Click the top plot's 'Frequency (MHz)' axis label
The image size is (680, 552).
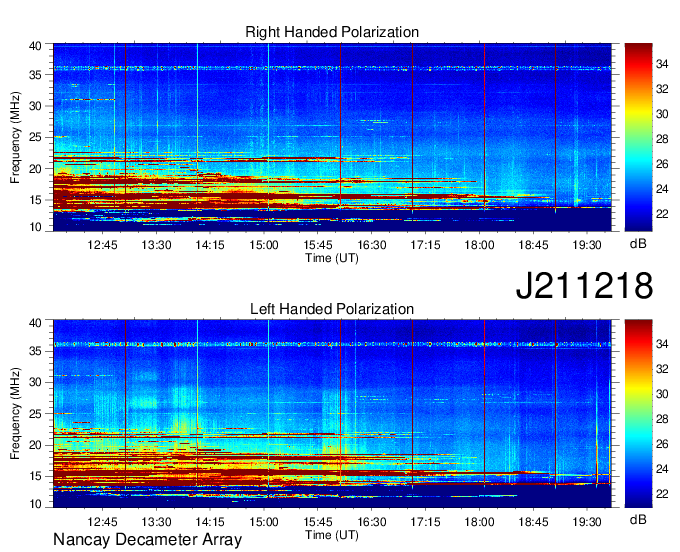15,137
